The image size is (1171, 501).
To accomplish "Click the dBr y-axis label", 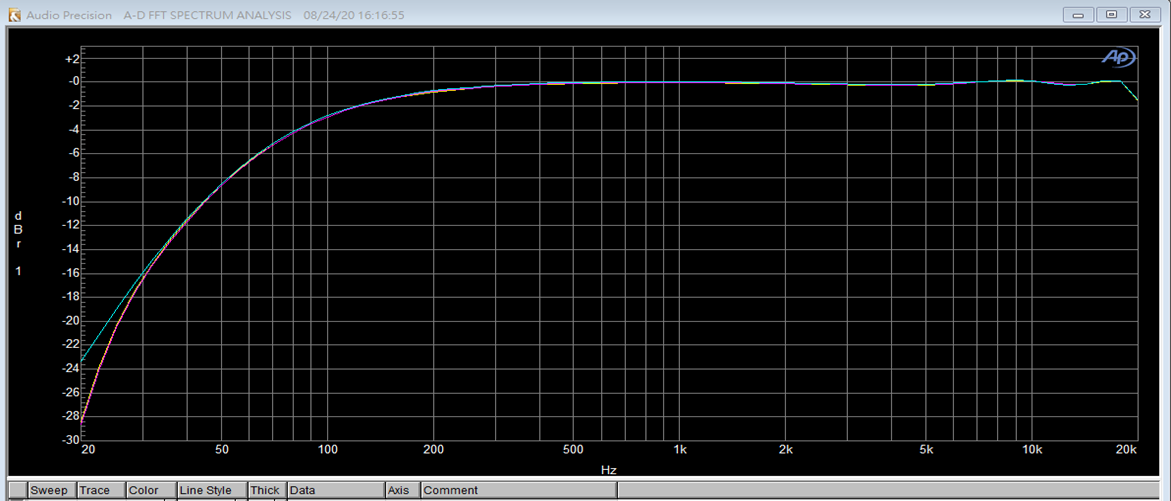I will point(18,229).
